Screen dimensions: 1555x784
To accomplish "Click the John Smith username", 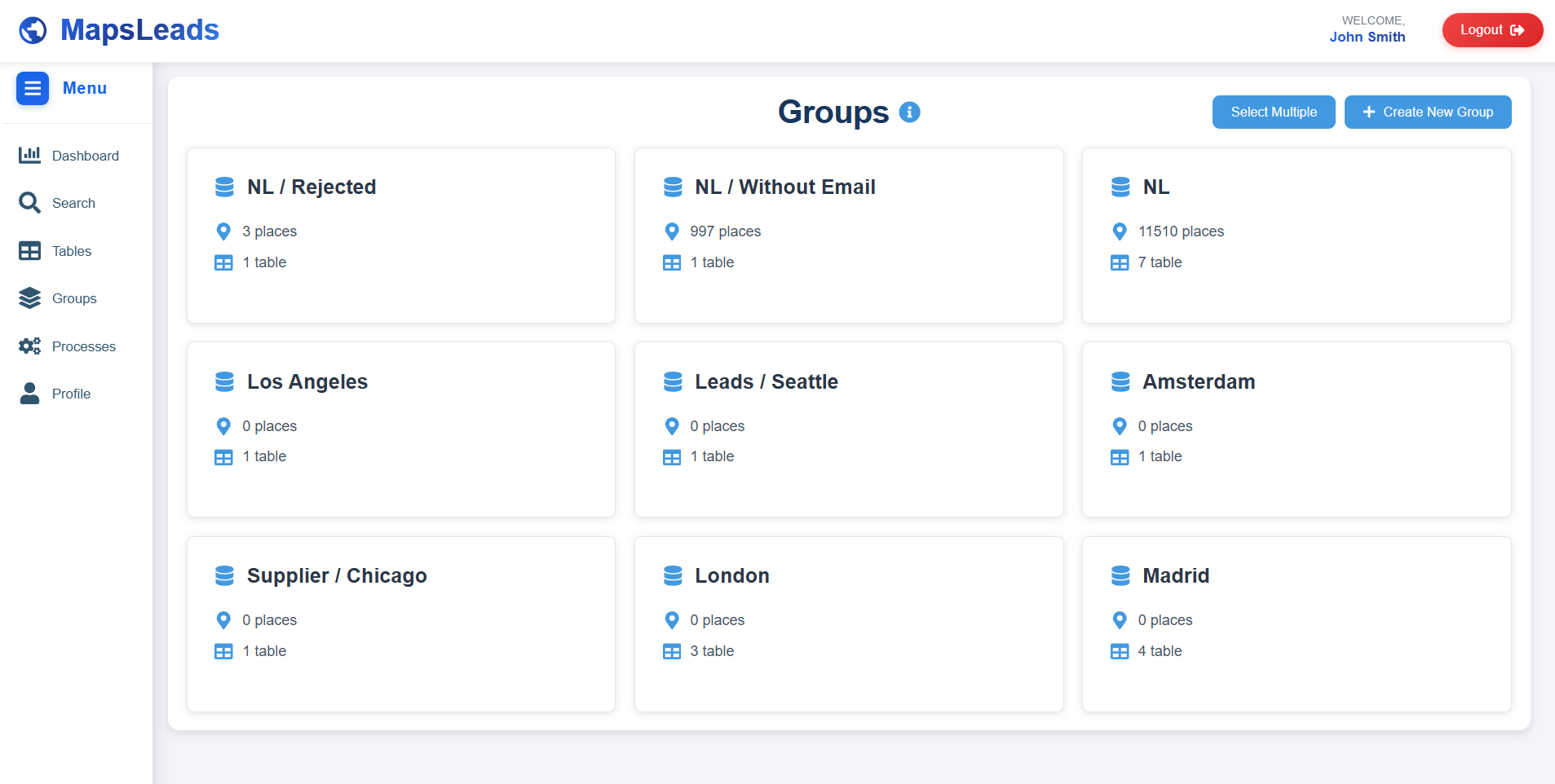I will pyautogui.click(x=1367, y=37).
